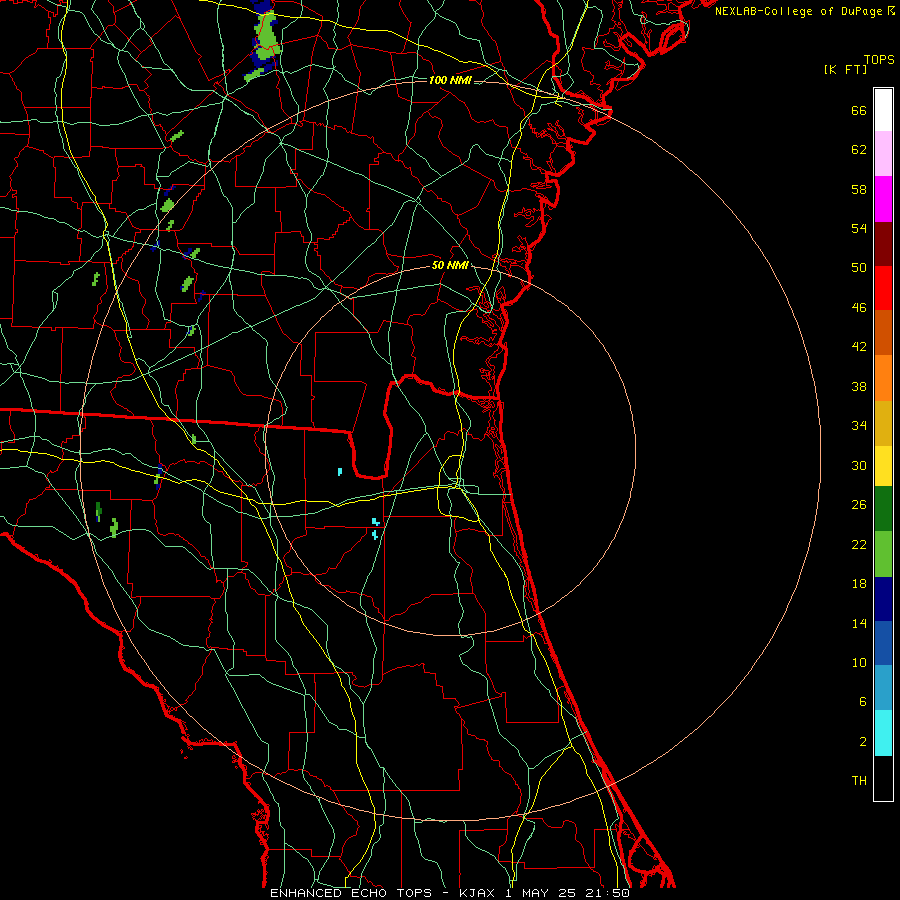The width and height of the screenshot is (900, 900).
Task: Click the legend value 54
Action: tap(859, 228)
